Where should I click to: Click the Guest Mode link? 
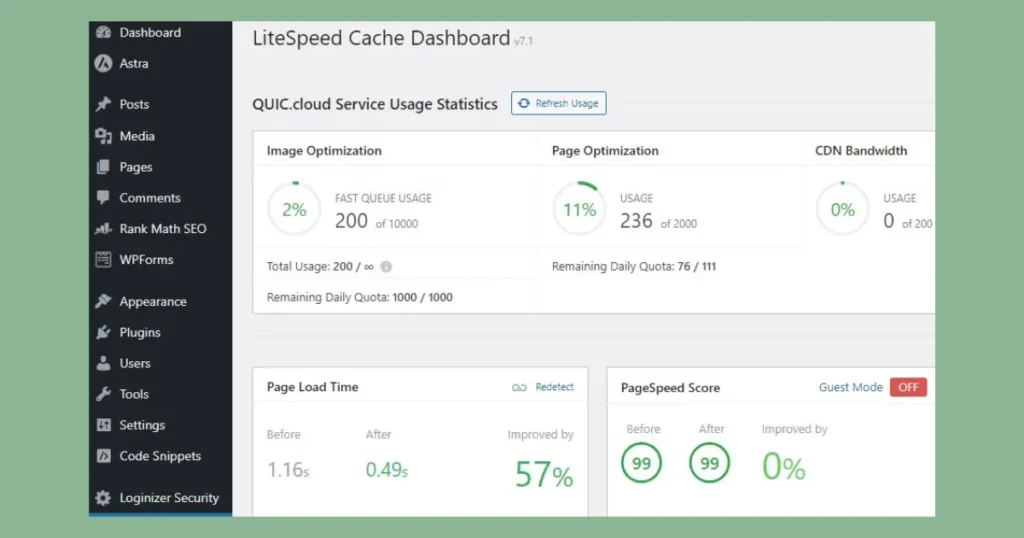[850, 387]
